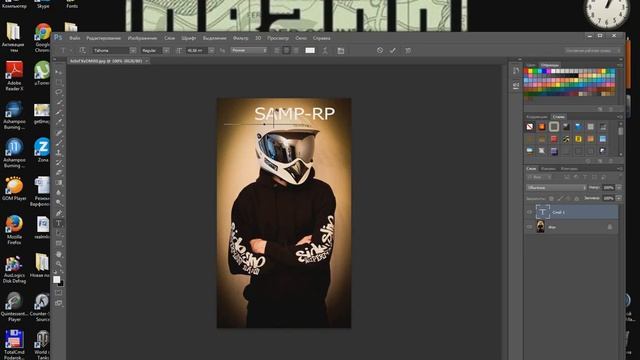
Task: Open collapsed Properties panel icon below History
Action: click(x=516, y=85)
